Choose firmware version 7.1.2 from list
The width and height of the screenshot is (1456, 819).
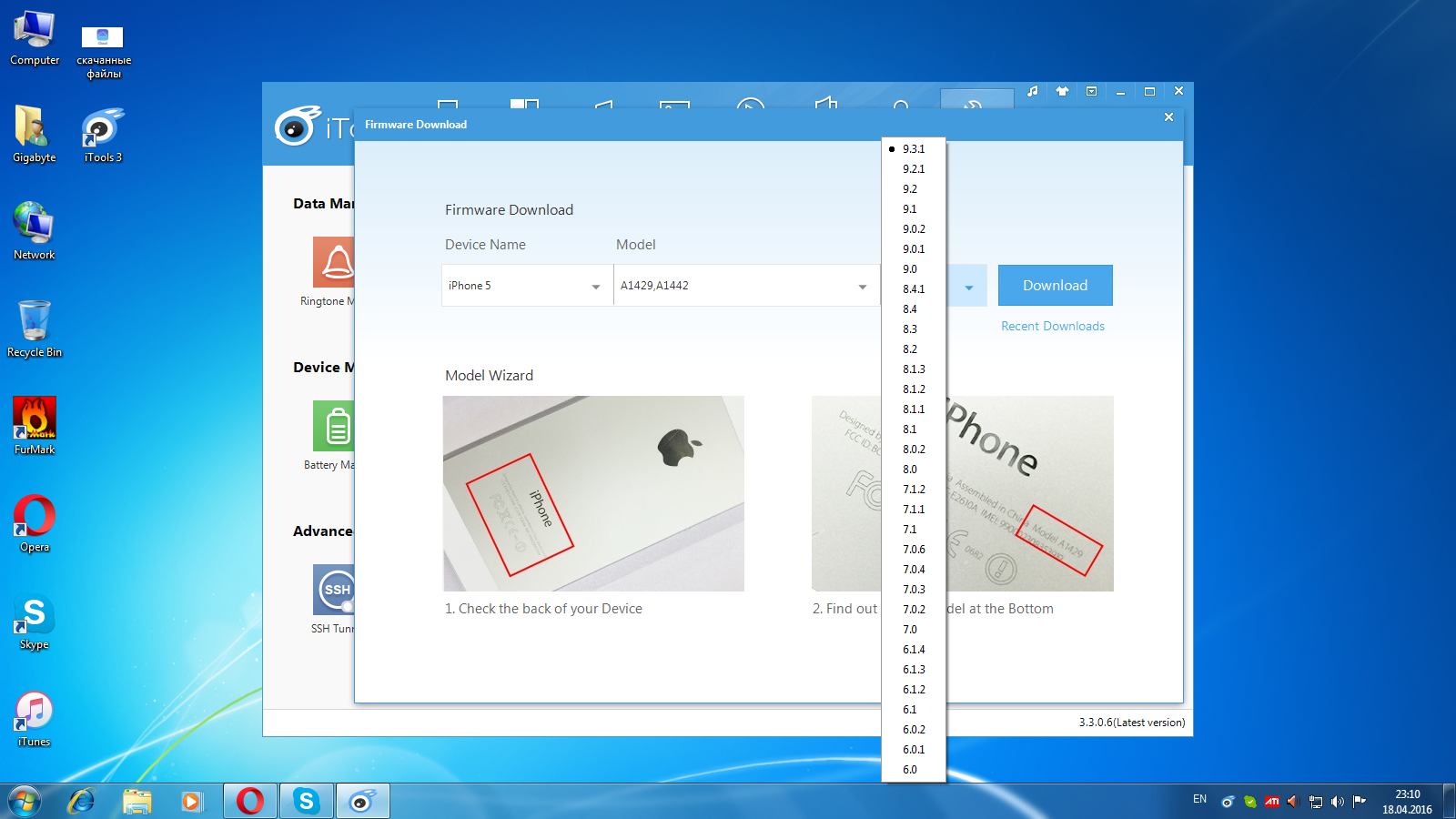(913, 490)
